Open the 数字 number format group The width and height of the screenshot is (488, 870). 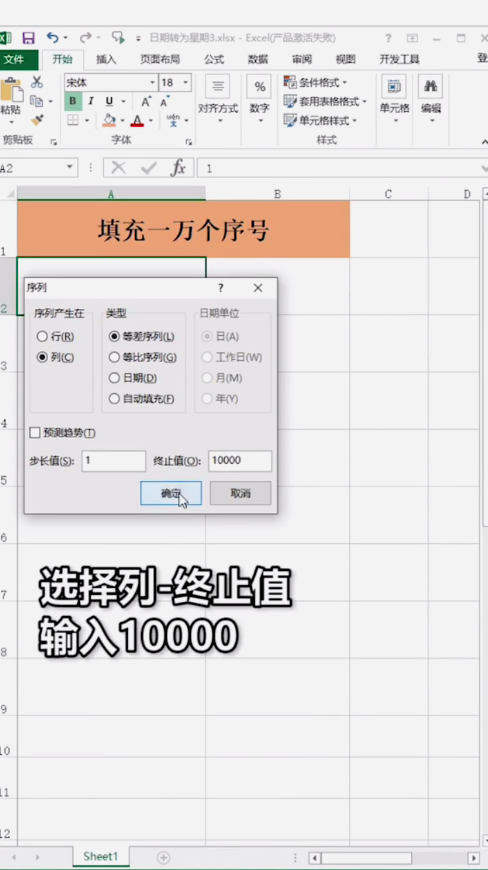pyautogui.click(x=259, y=99)
